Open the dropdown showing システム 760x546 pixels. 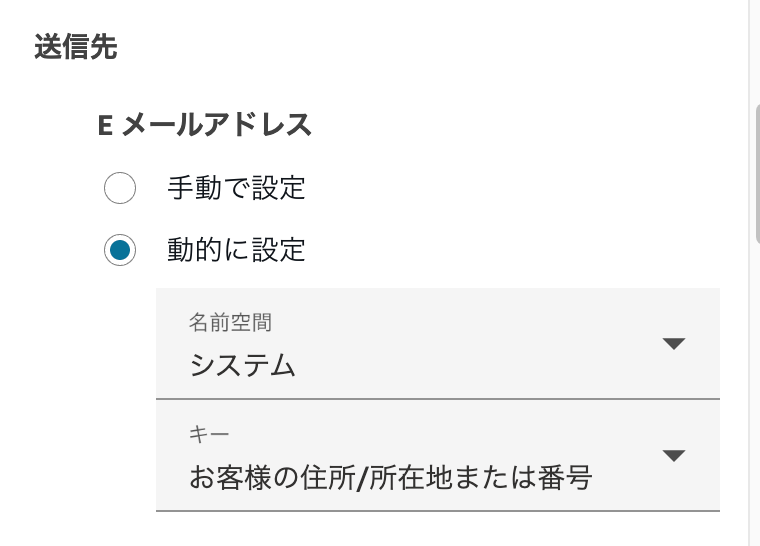(x=437, y=344)
